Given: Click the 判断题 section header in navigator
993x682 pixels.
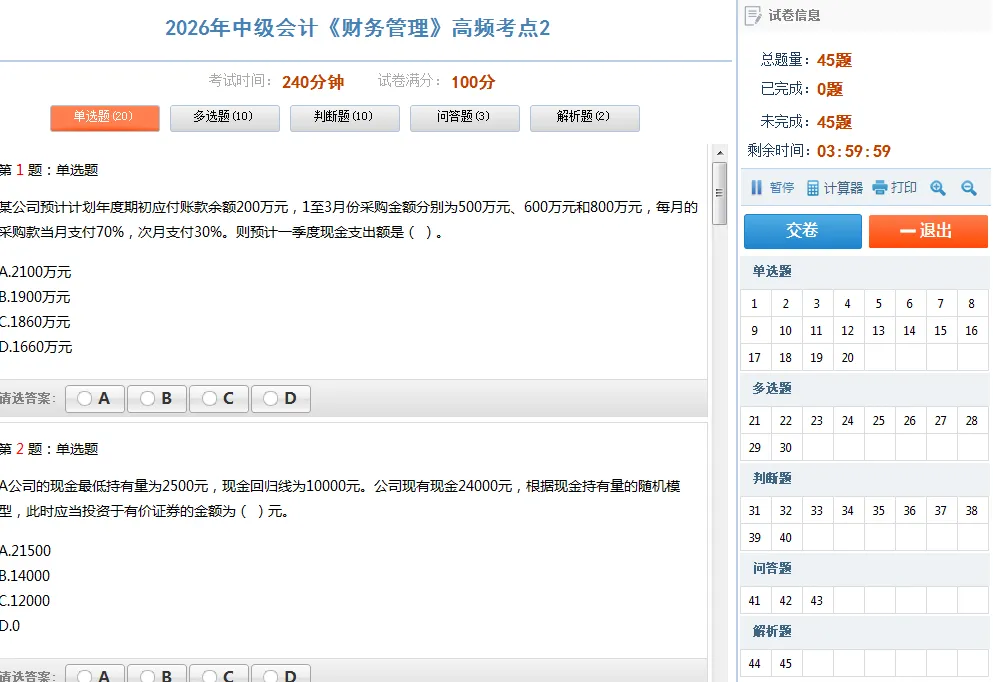Looking at the screenshot, I should click(x=772, y=478).
